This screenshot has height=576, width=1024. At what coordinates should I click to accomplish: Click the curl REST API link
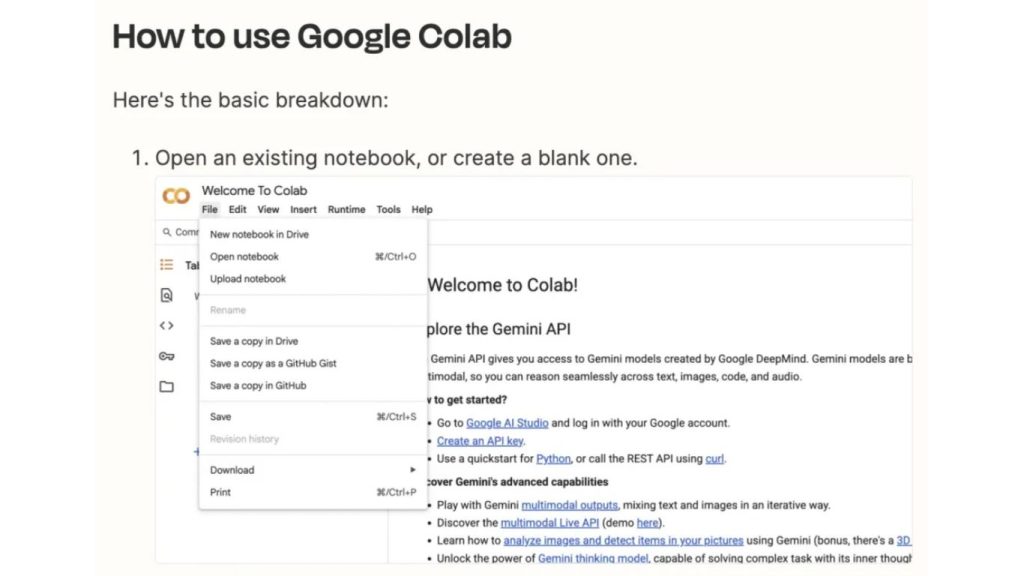(714, 459)
